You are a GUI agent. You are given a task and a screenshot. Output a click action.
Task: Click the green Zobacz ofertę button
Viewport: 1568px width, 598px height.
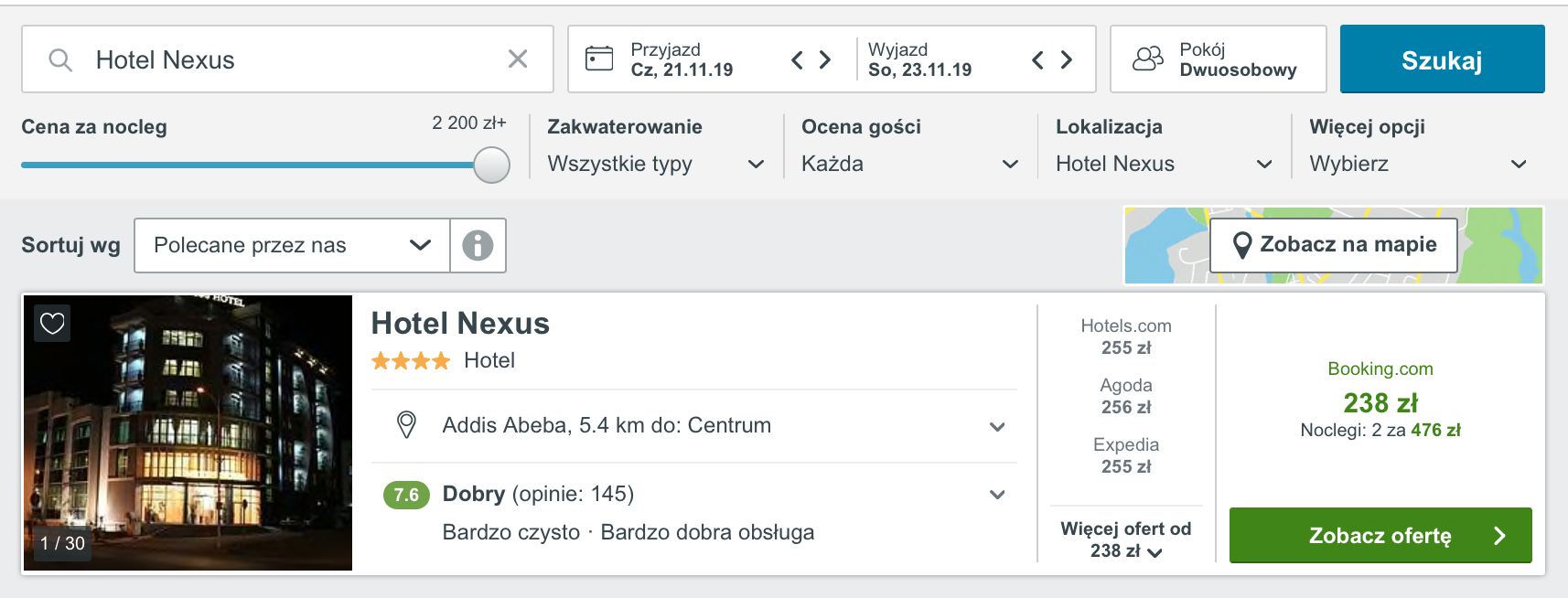click(1380, 536)
